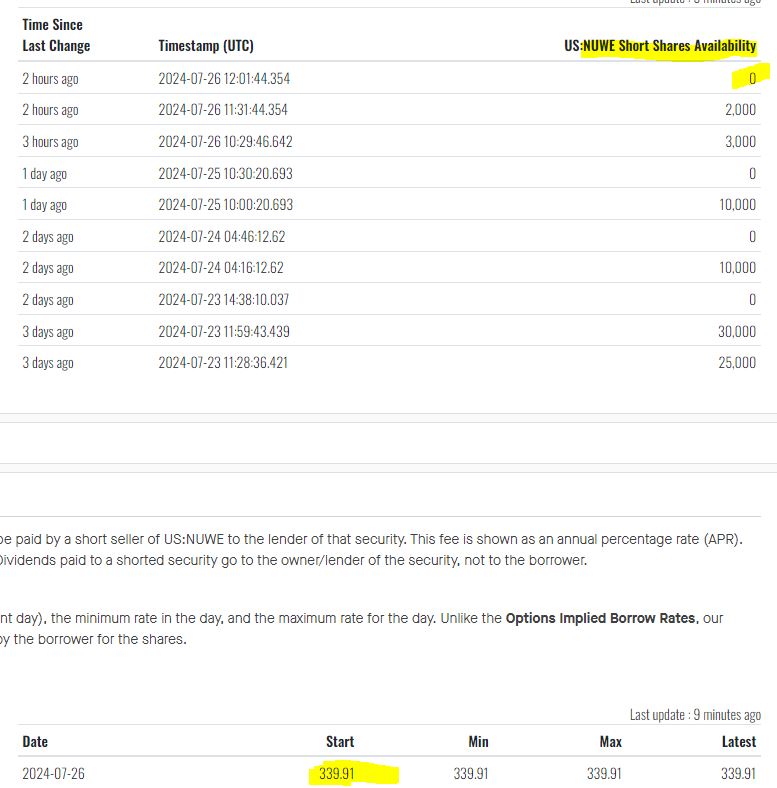Viewport: 777px width, 788px height.
Task: Click the 30,000 shares availability value
Action: (x=737, y=331)
